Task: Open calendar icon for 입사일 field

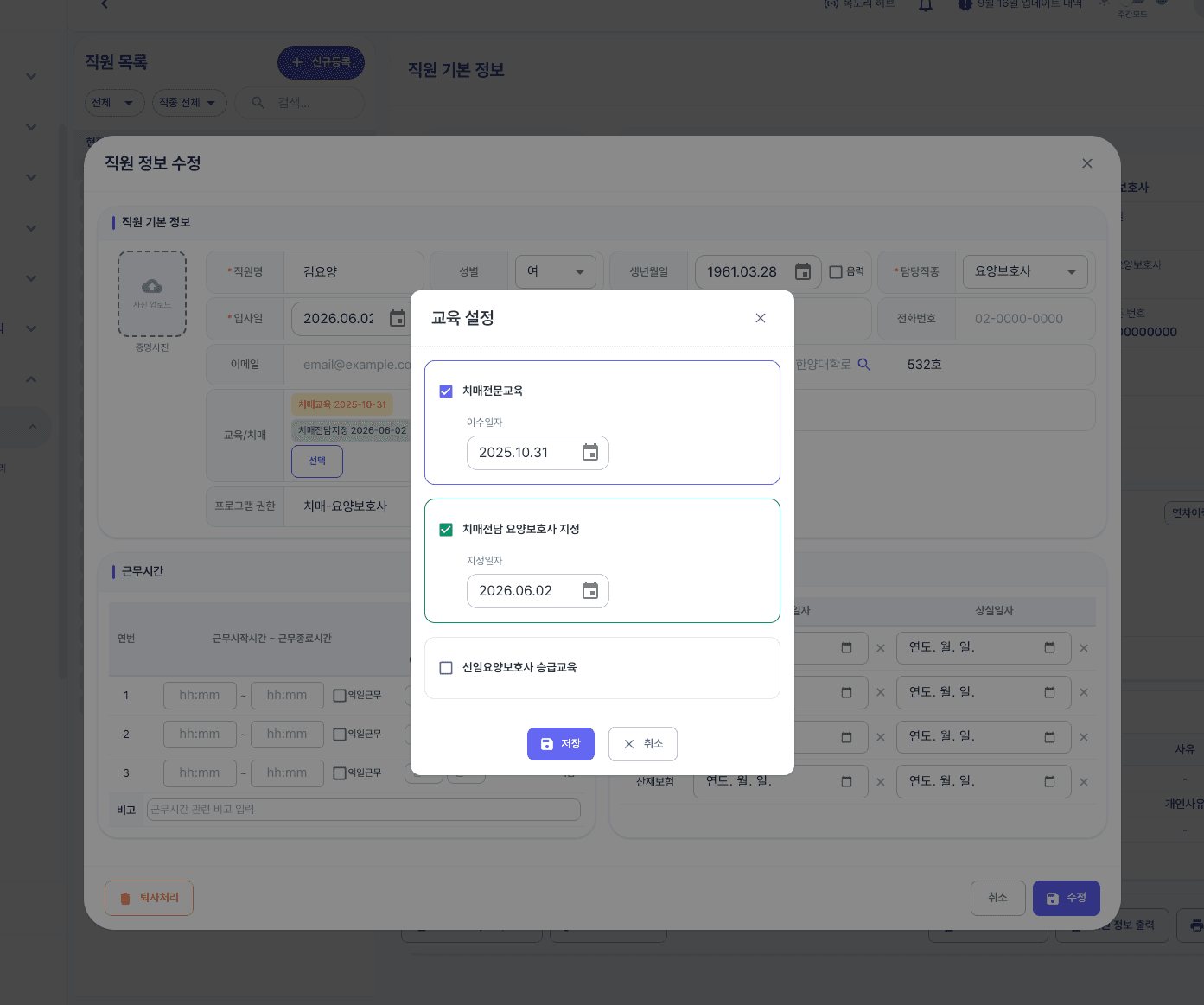Action: pyautogui.click(x=398, y=319)
